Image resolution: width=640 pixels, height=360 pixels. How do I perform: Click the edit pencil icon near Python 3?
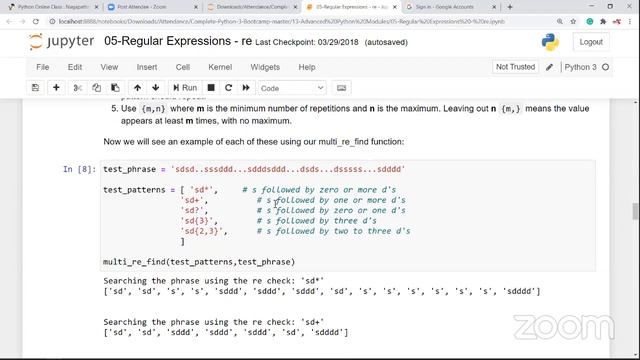pos(549,67)
